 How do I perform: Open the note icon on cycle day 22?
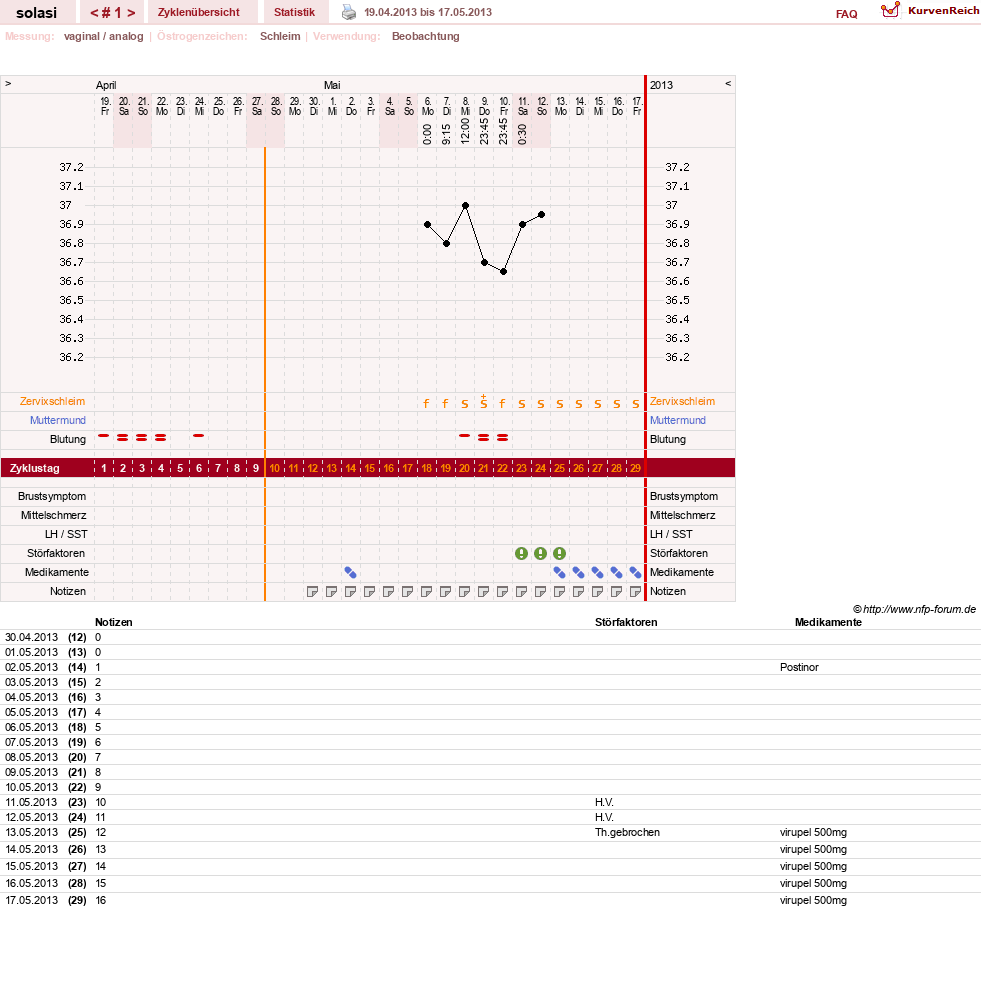(x=502, y=592)
